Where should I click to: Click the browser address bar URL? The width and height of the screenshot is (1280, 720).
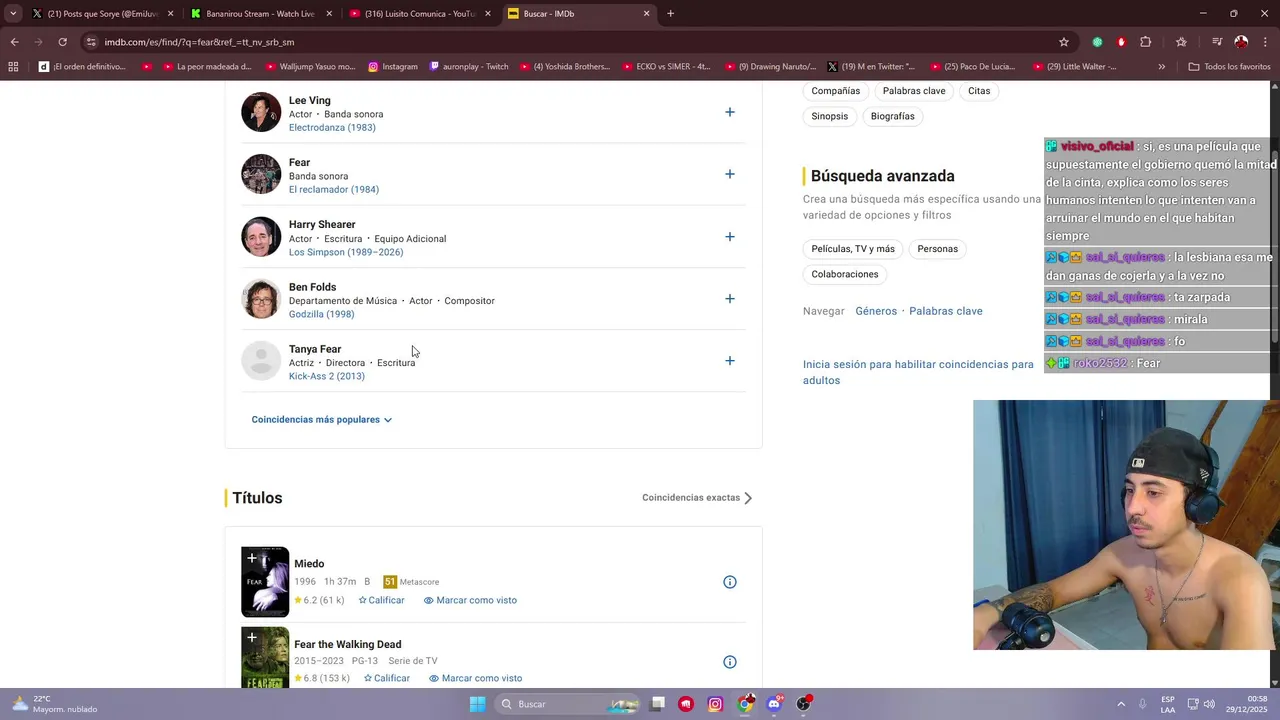tap(199, 42)
